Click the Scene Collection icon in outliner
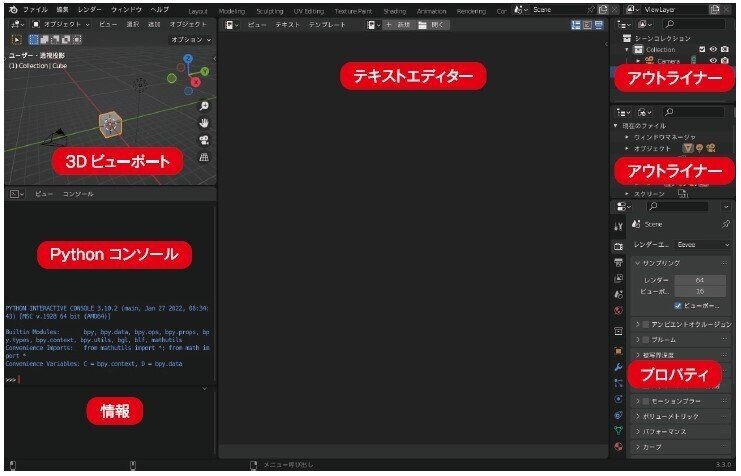741x476 pixels. pos(627,38)
